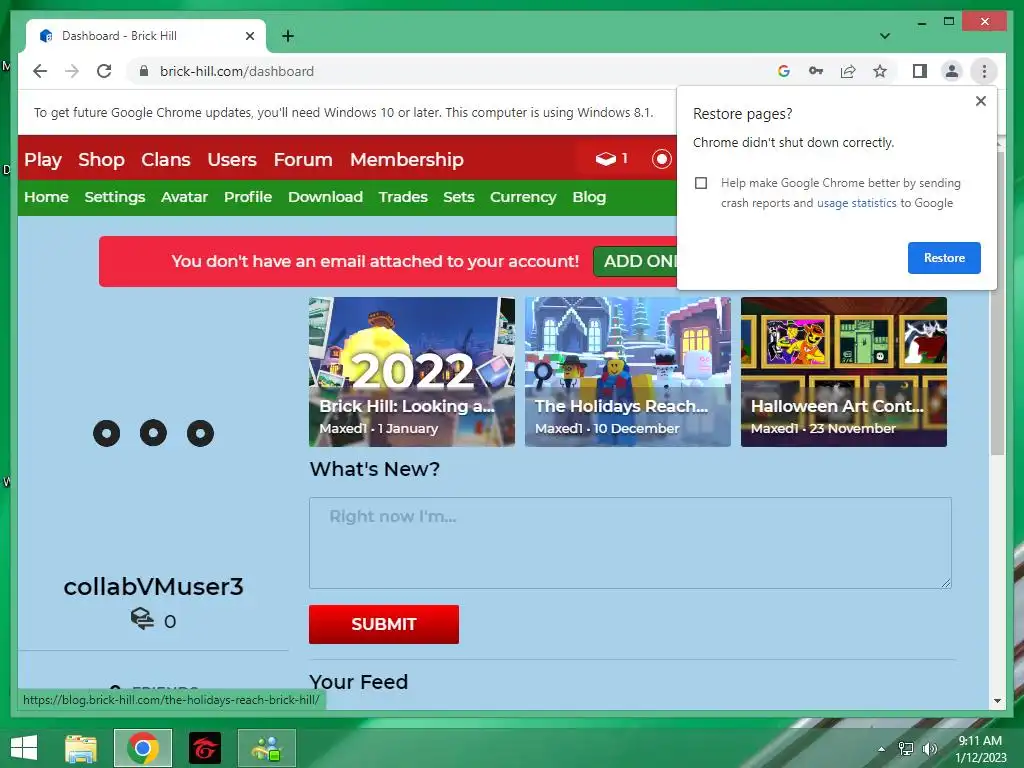Toggle the Chrome side panel icon
The image size is (1024, 768).
point(920,71)
